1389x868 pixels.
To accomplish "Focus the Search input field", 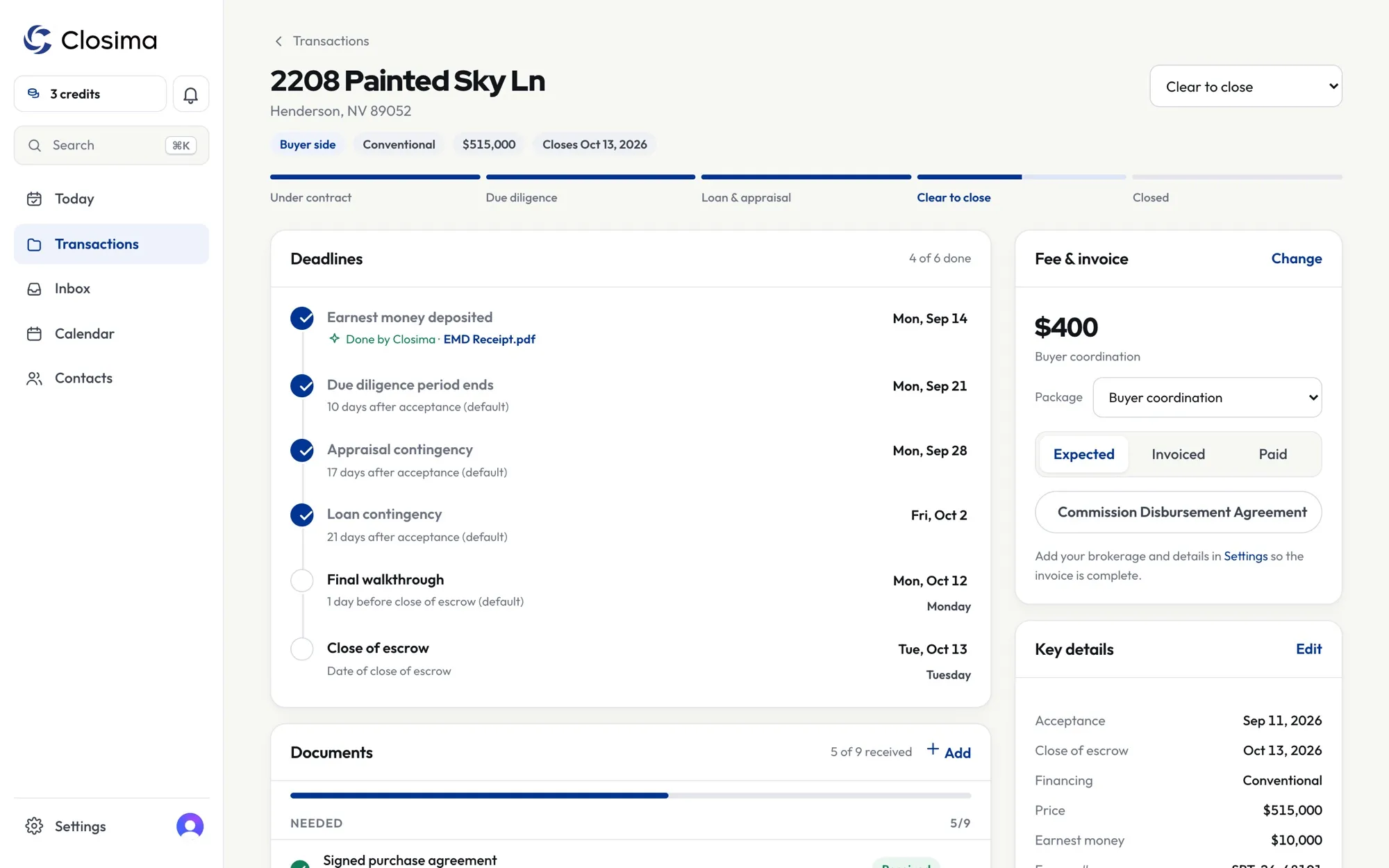I will [111, 145].
